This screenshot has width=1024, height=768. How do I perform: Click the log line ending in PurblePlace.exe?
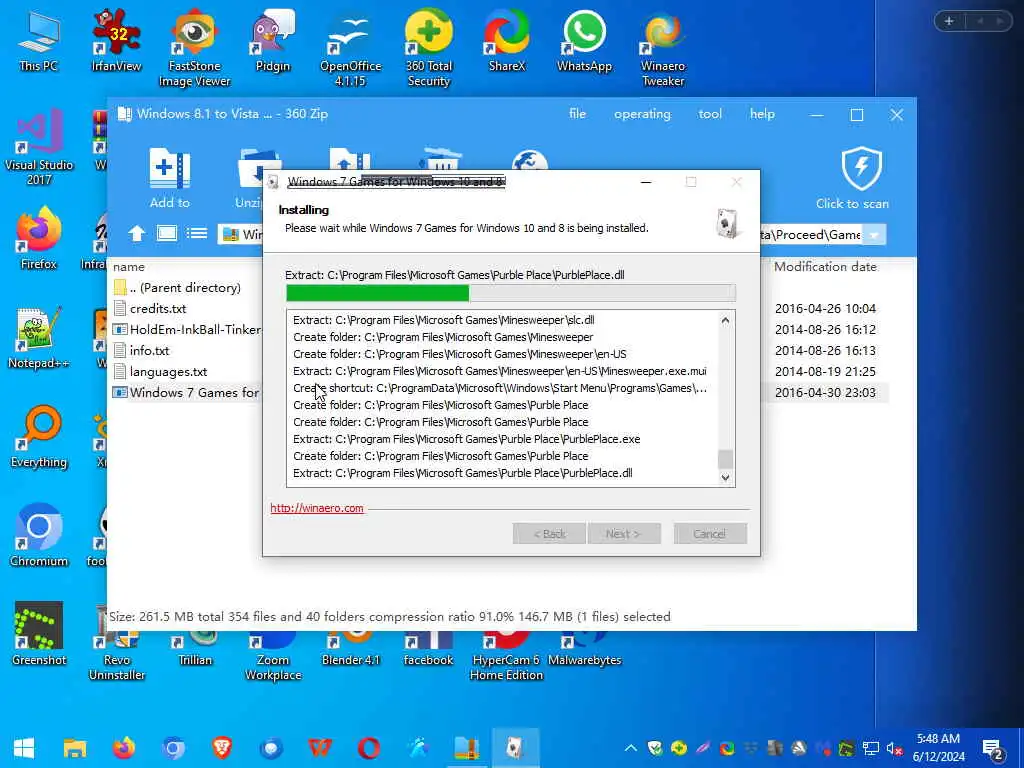[x=466, y=439]
